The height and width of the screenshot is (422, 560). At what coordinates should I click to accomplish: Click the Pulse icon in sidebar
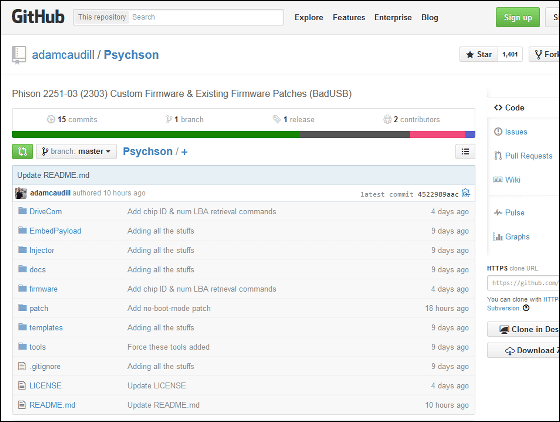498,212
